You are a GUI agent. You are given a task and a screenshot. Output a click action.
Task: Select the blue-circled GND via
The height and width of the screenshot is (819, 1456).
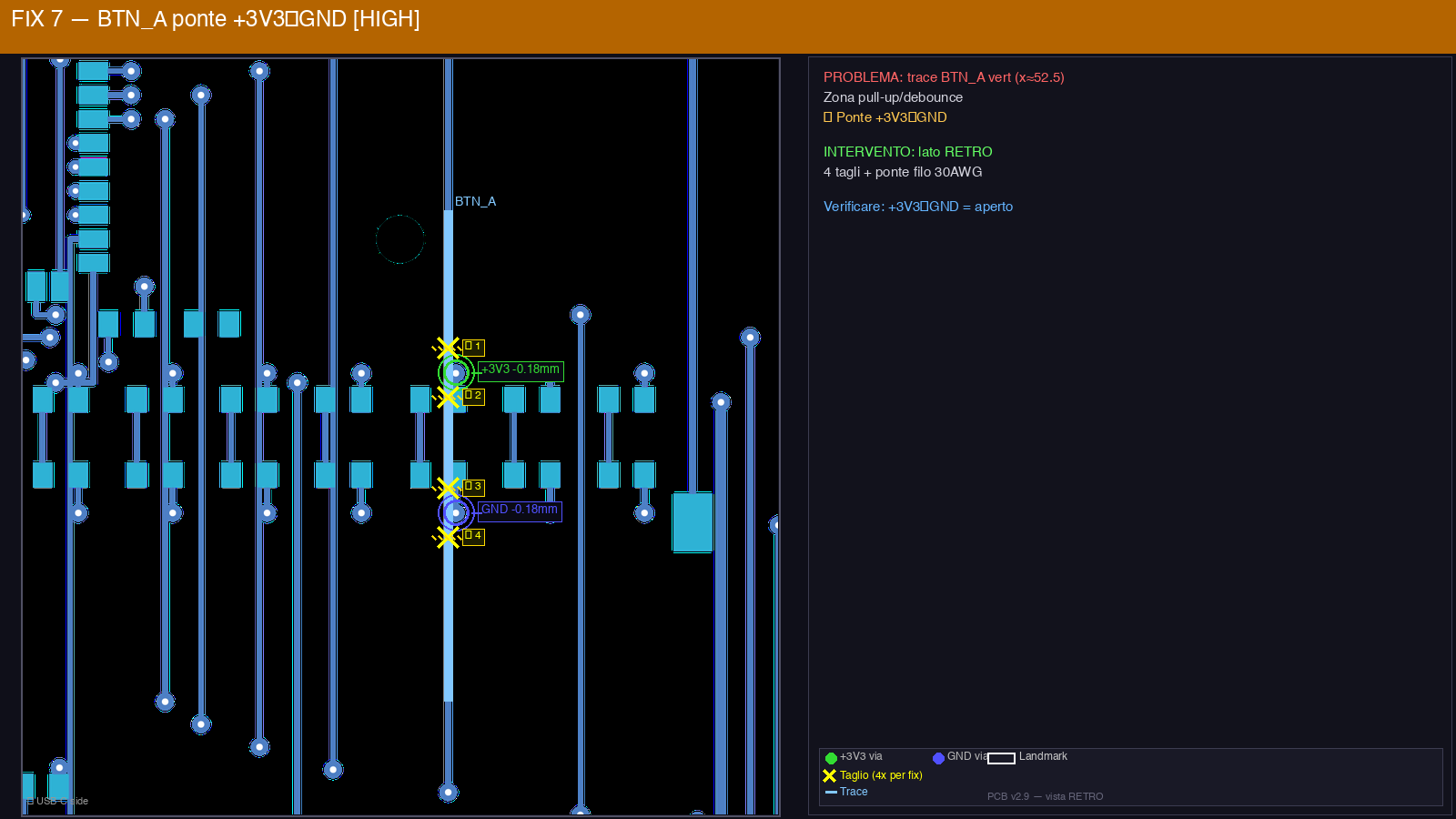point(456,513)
